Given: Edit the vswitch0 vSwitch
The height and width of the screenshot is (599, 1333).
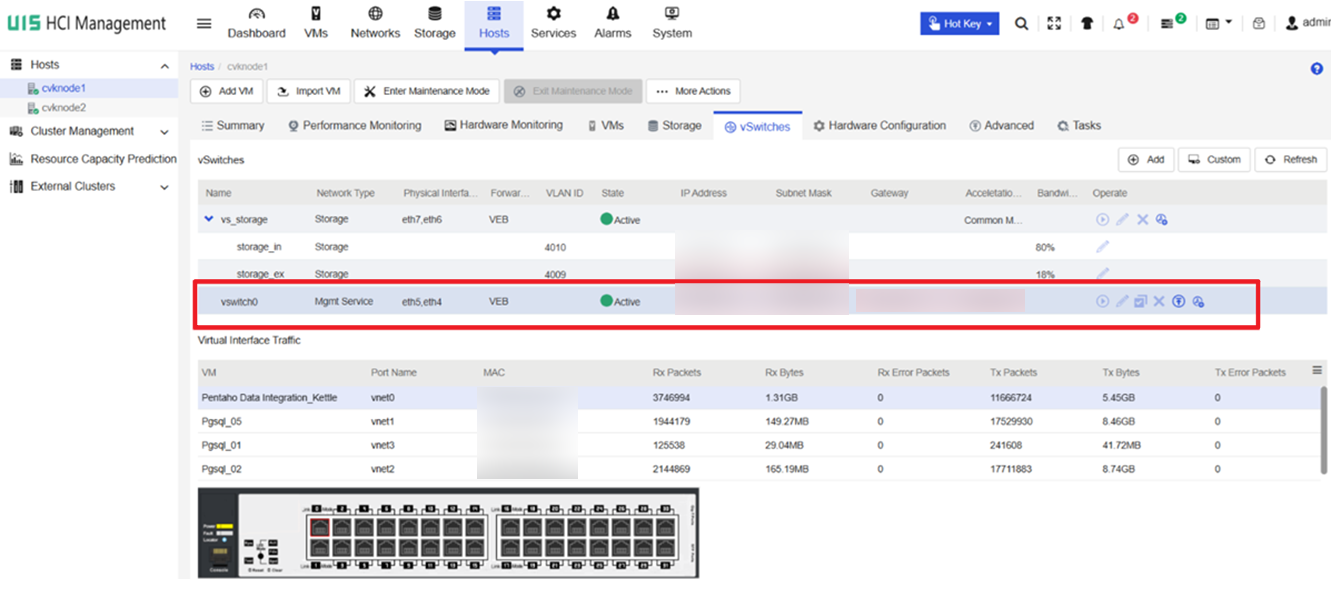Looking at the screenshot, I should click(1122, 302).
